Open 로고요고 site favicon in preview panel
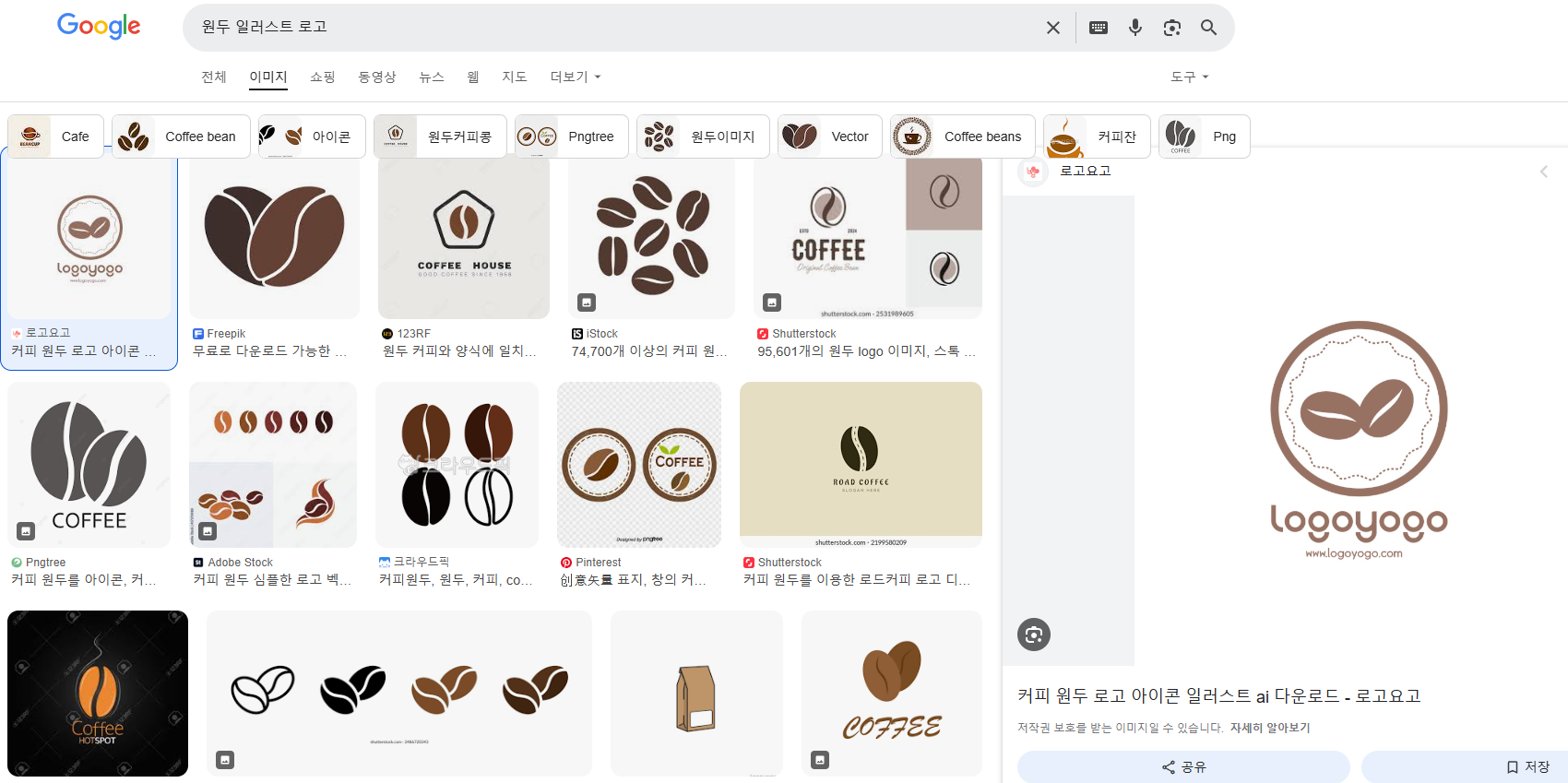1568x783 pixels. coord(1033,172)
